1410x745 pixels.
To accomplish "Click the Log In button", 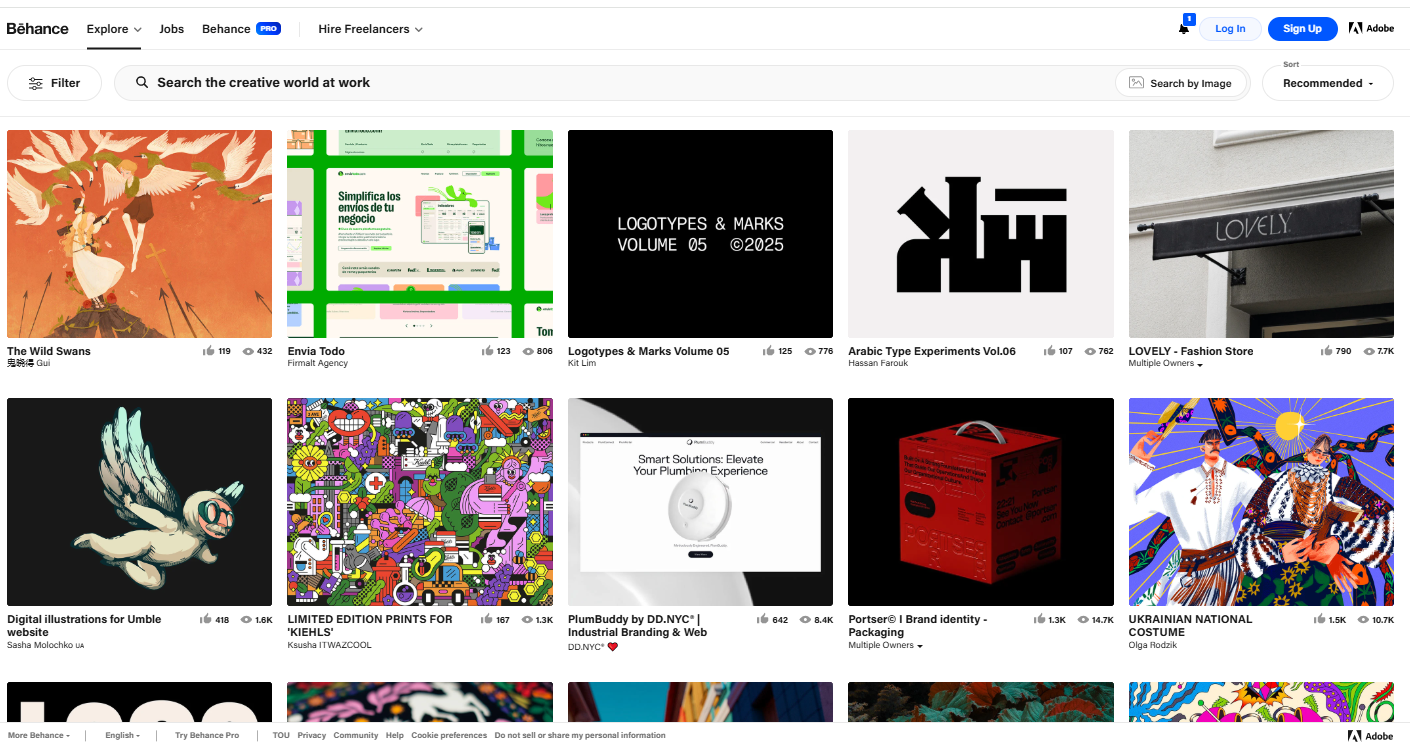I will pyautogui.click(x=1230, y=29).
